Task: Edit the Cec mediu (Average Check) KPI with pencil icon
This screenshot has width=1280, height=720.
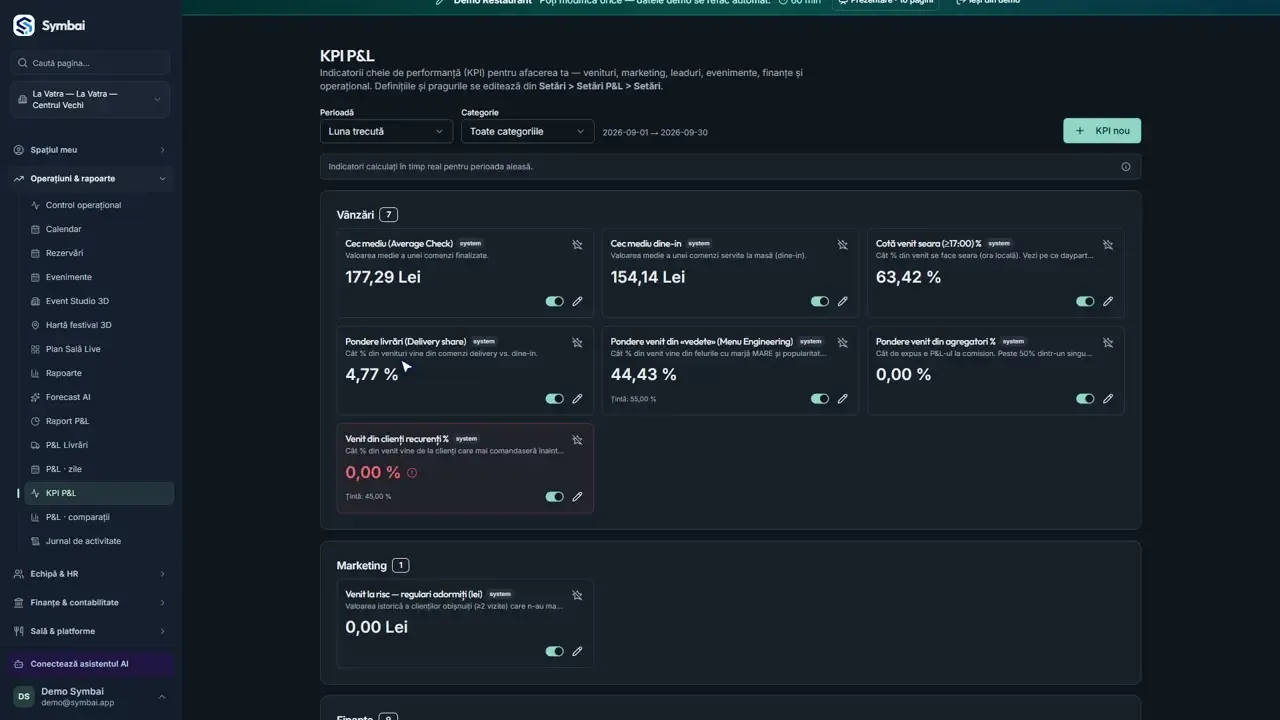Action: pos(577,301)
